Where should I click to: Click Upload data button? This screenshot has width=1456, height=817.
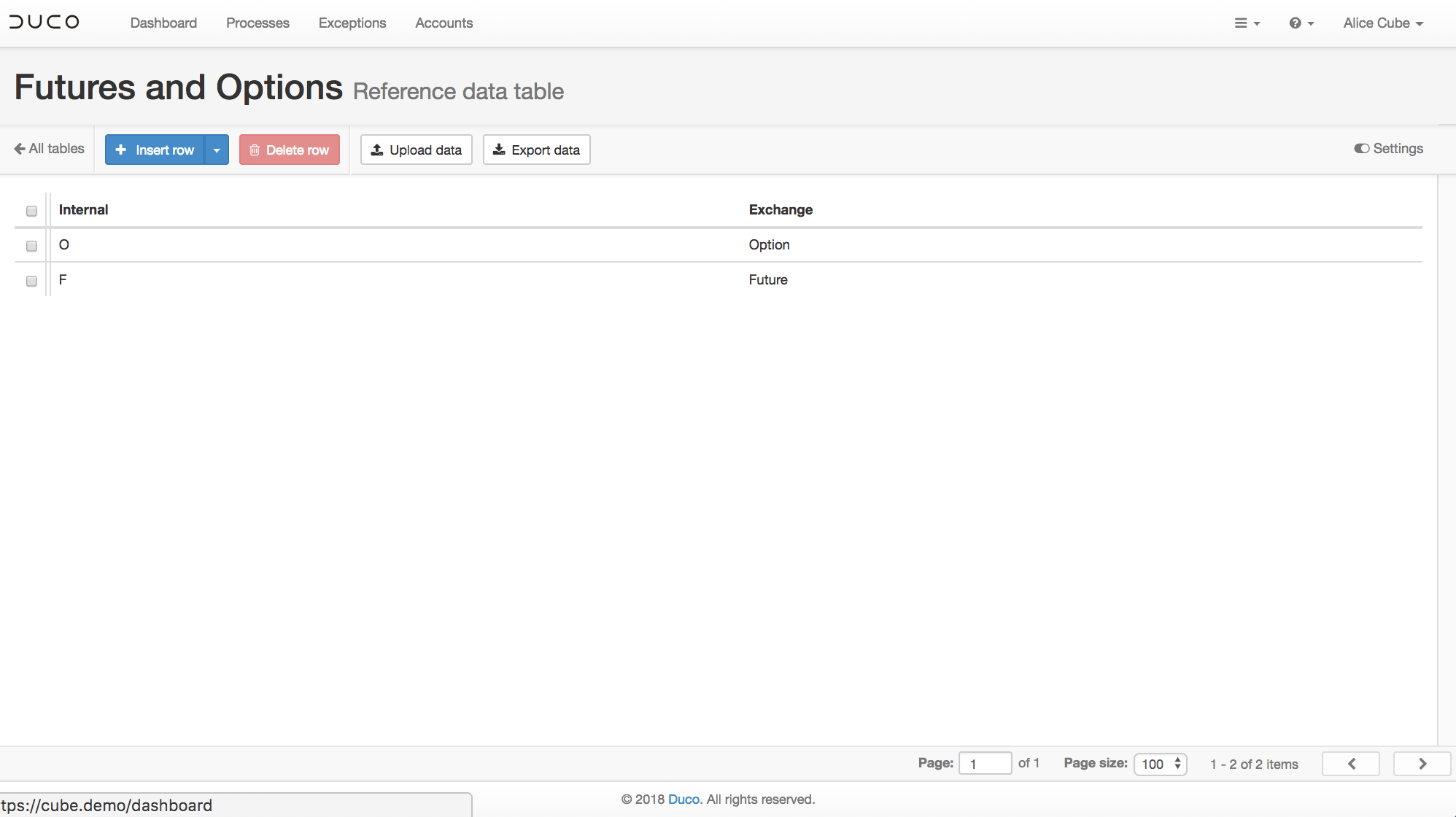click(x=417, y=150)
